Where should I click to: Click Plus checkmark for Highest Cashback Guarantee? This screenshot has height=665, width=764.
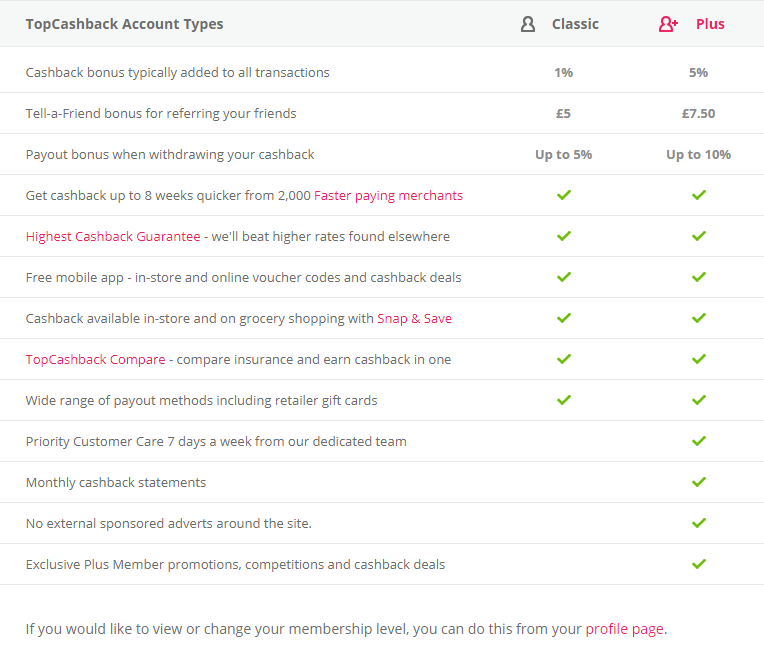(699, 236)
